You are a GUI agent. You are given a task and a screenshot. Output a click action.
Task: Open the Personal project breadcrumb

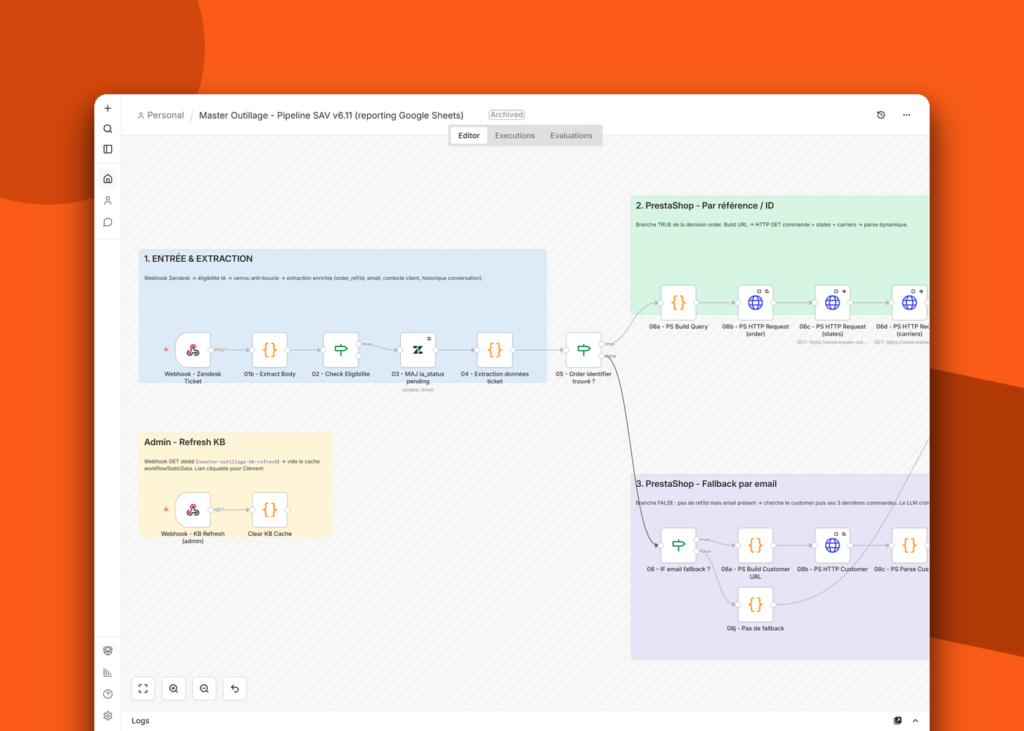[x=161, y=115]
